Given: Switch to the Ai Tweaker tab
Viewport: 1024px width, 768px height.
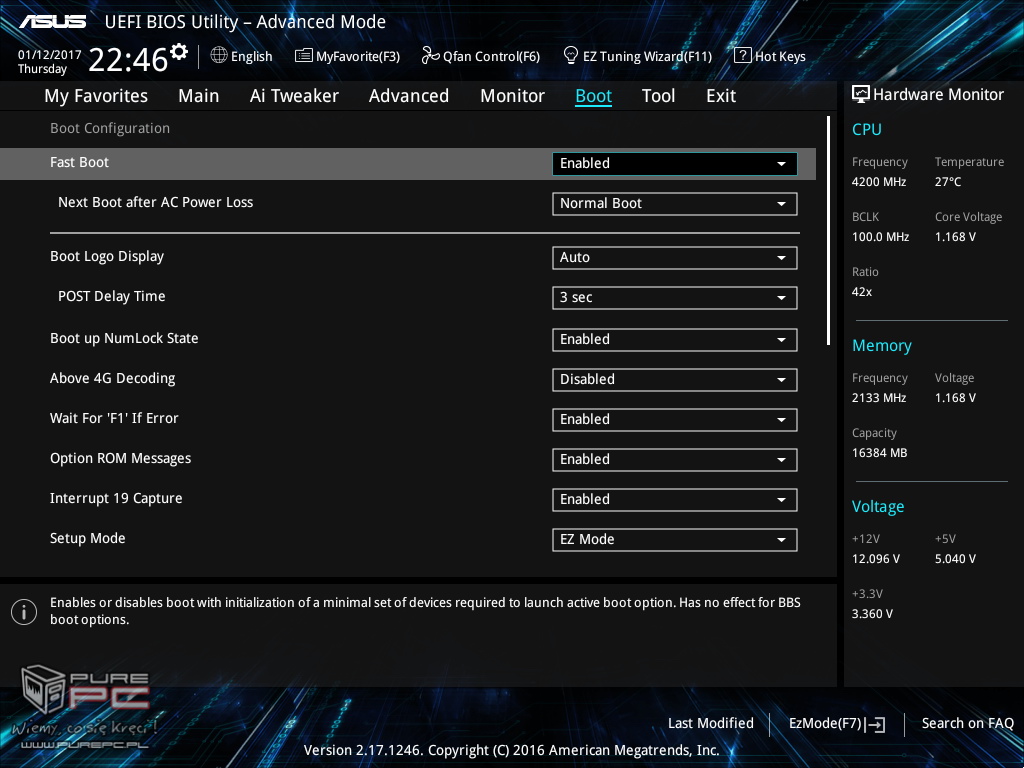Looking at the screenshot, I should click(294, 96).
